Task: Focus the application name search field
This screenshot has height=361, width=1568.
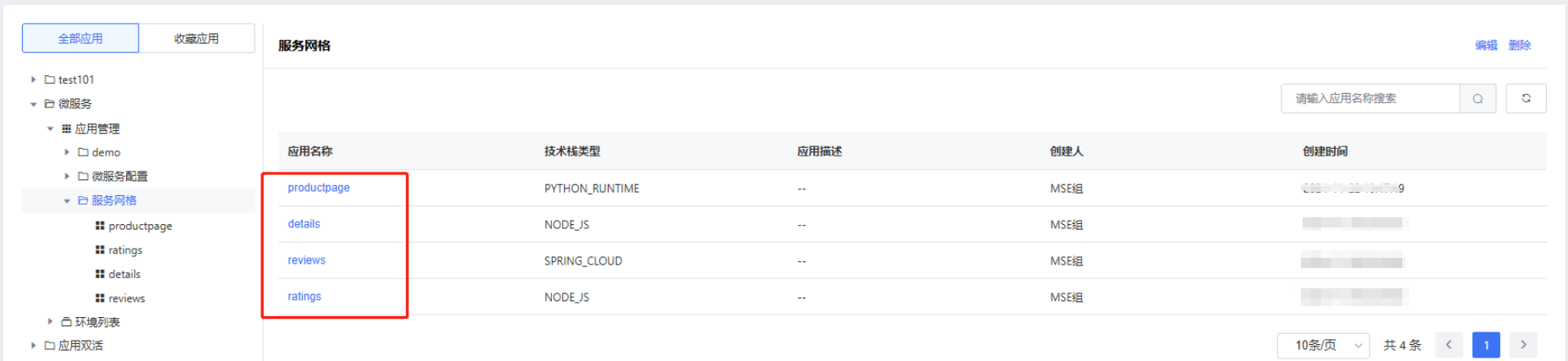Action: [x=1370, y=99]
